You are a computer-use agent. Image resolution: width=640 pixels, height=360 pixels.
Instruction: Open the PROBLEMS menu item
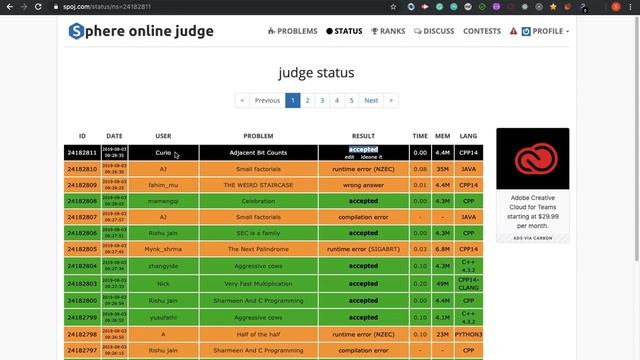293,31
